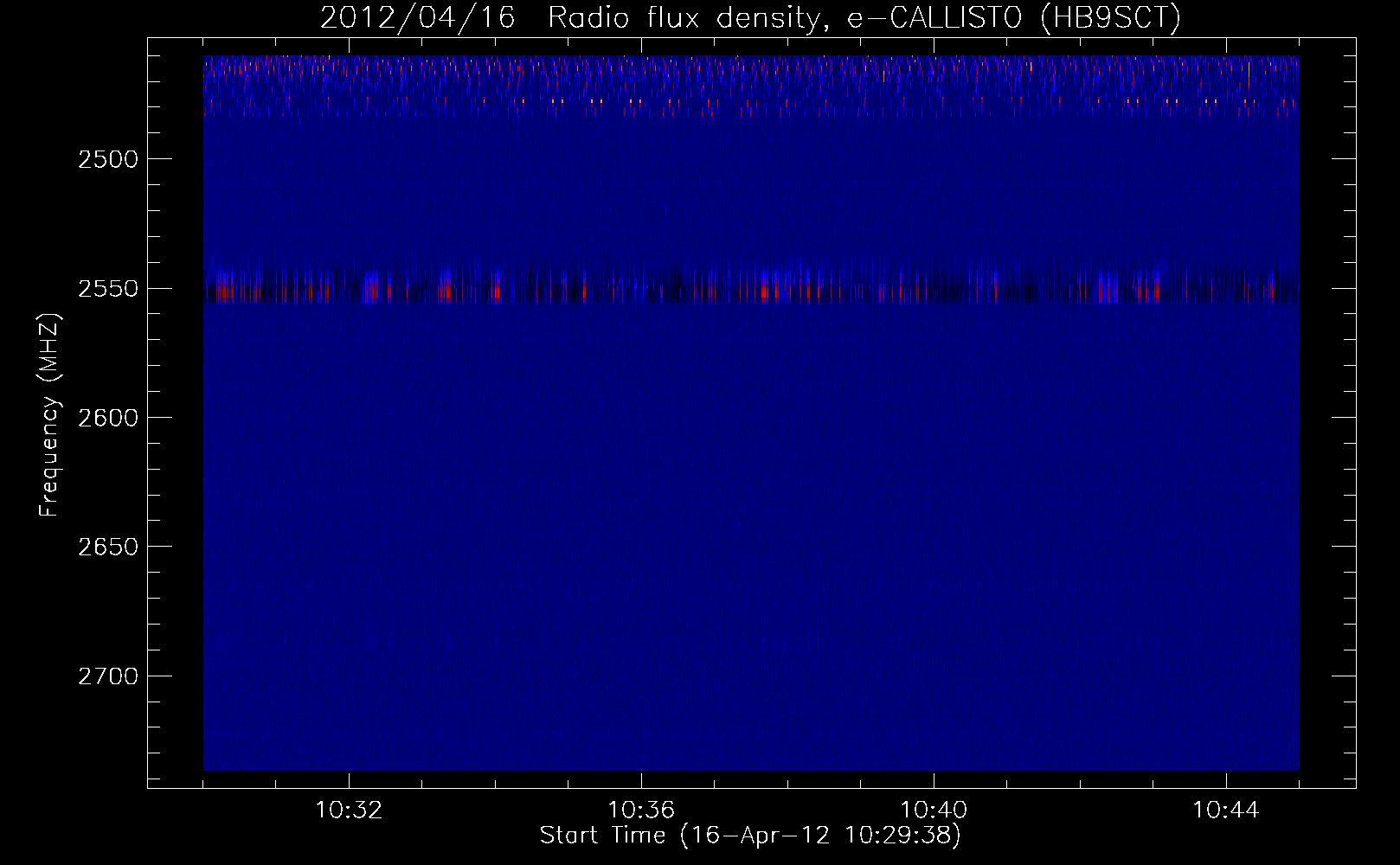
Task: Click the plot title containing e-CALLISTO (HB9SCT)
Action: click(750, 18)
